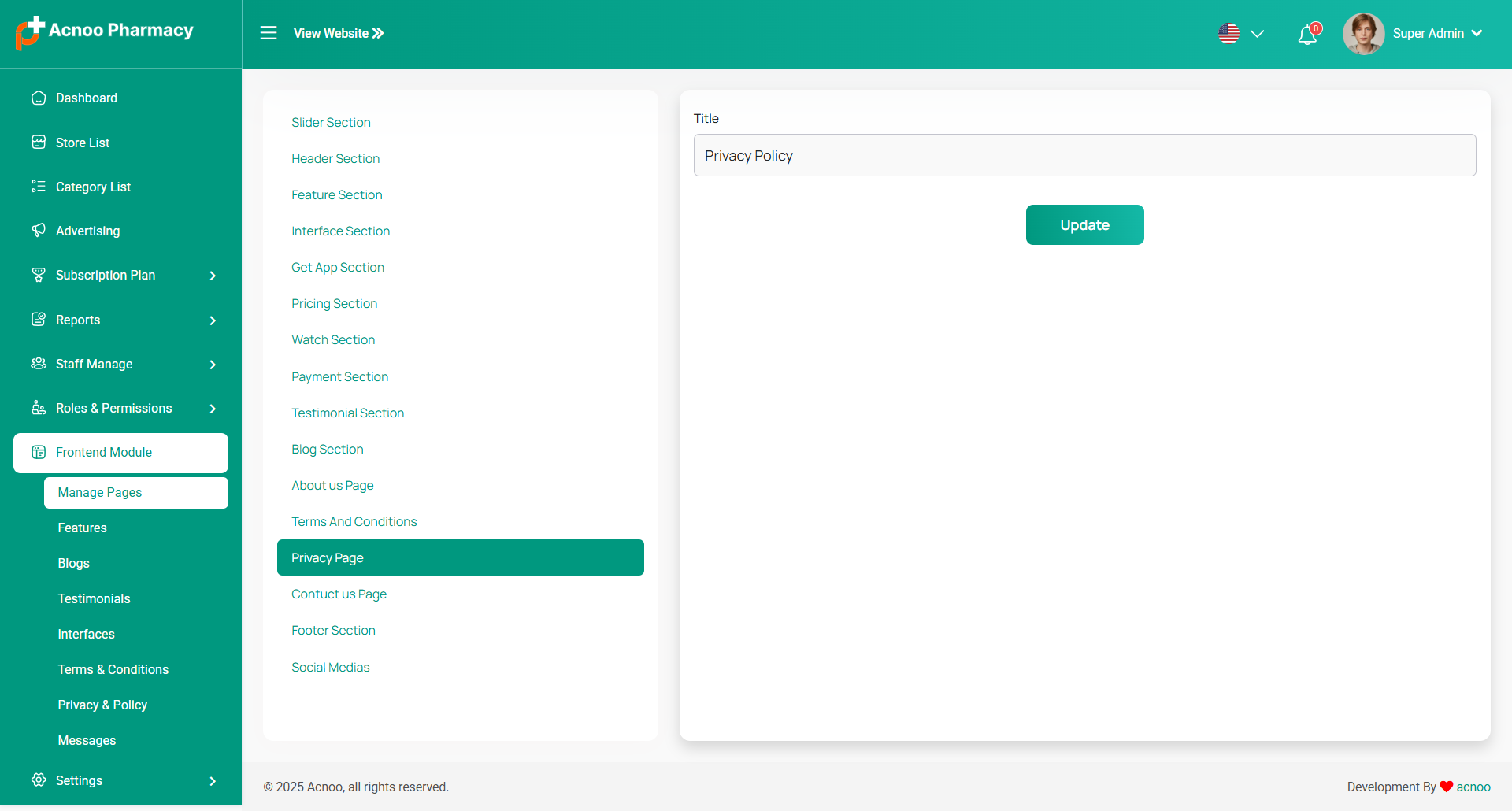Select Terms And Conditions in section list
The width and height of the screenshot is (1512, 811).
click(x=354, y=521)
